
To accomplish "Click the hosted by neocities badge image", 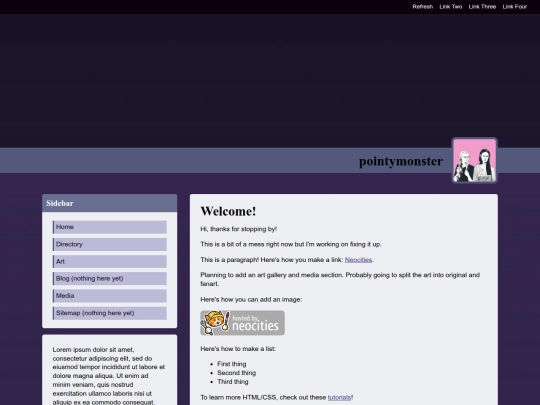I will [x=242, y=323].
